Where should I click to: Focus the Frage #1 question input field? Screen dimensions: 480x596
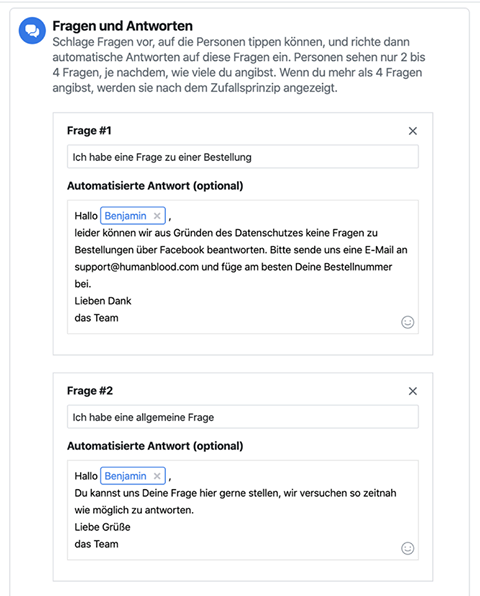[x=243, y=157]
